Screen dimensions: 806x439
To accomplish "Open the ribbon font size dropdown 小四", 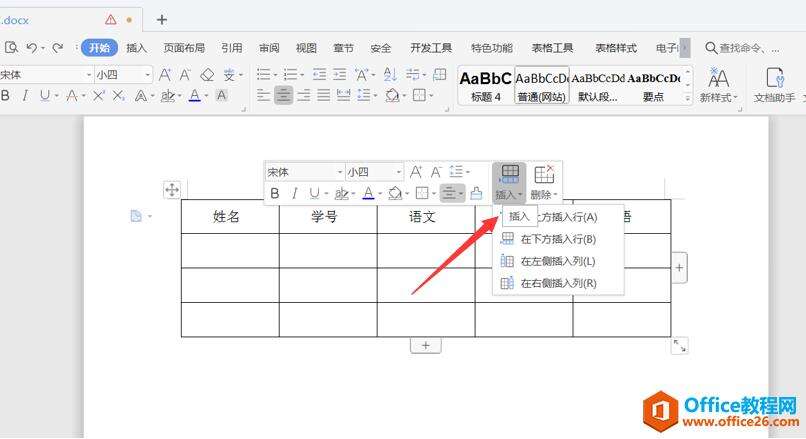I will 148,75.
